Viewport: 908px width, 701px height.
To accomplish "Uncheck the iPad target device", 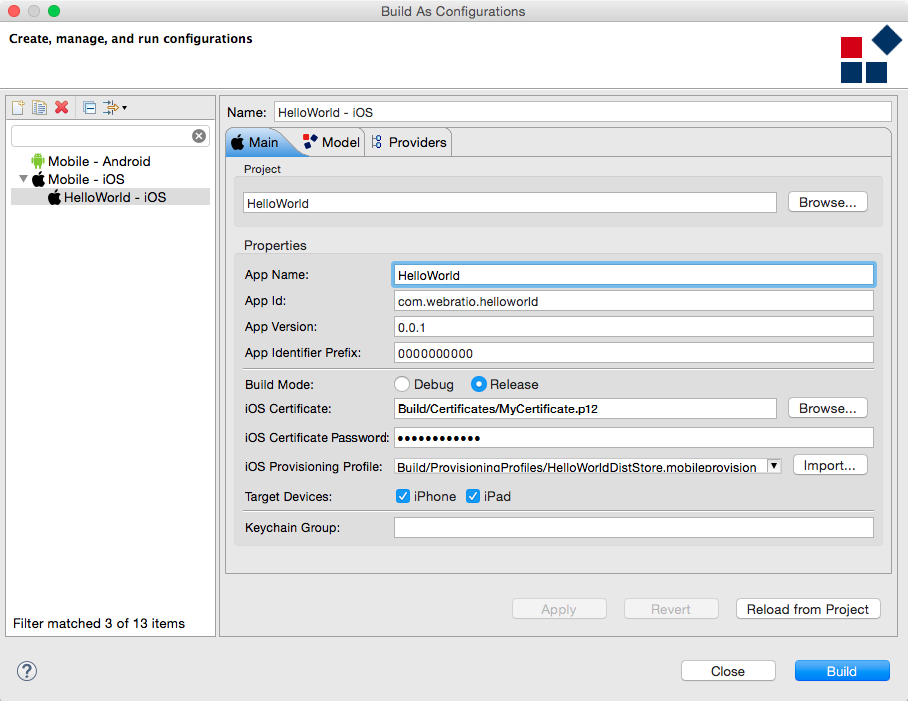I will tap(473, 496).
